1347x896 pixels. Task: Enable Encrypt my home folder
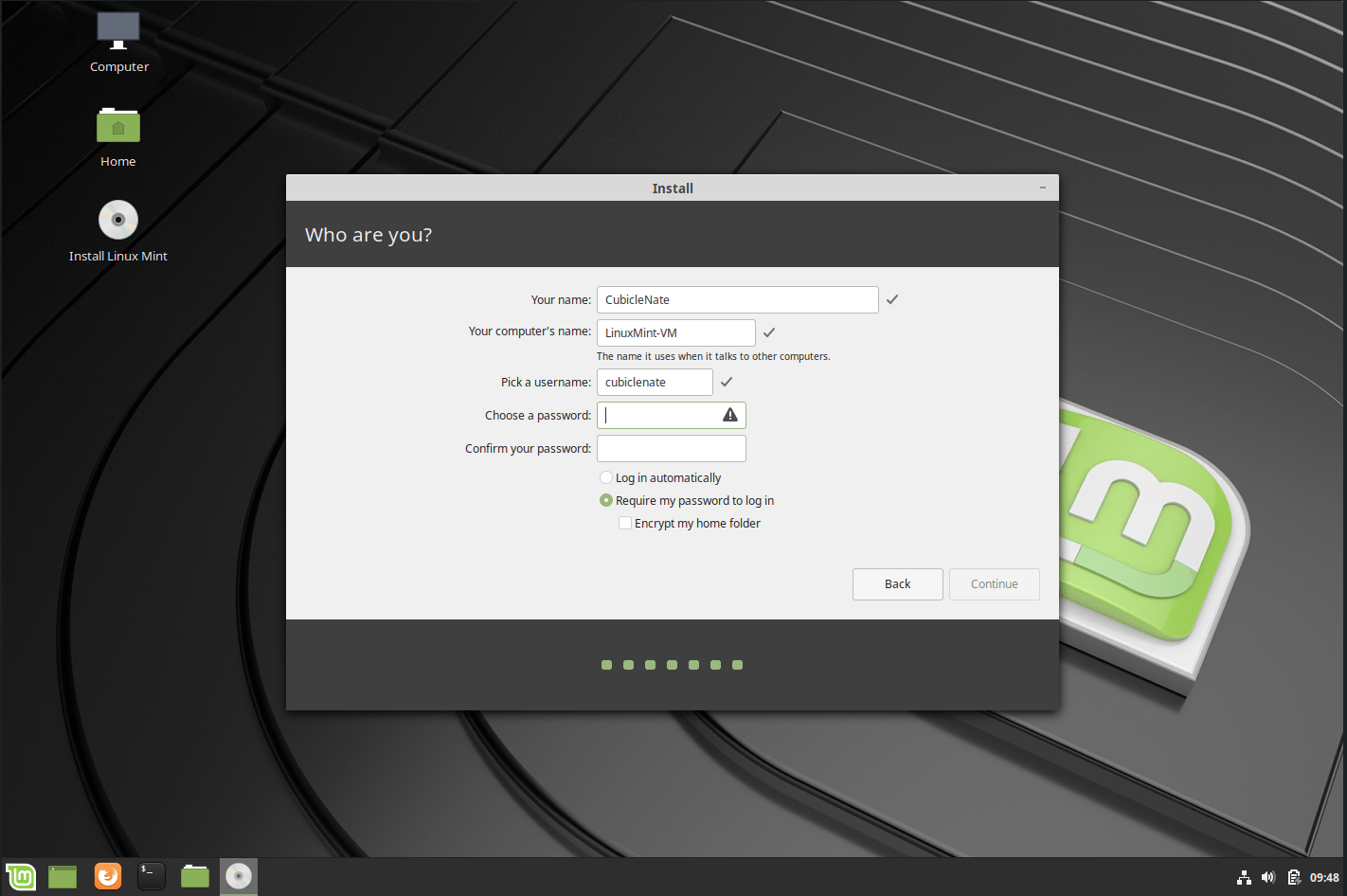(x=625, y=523)
